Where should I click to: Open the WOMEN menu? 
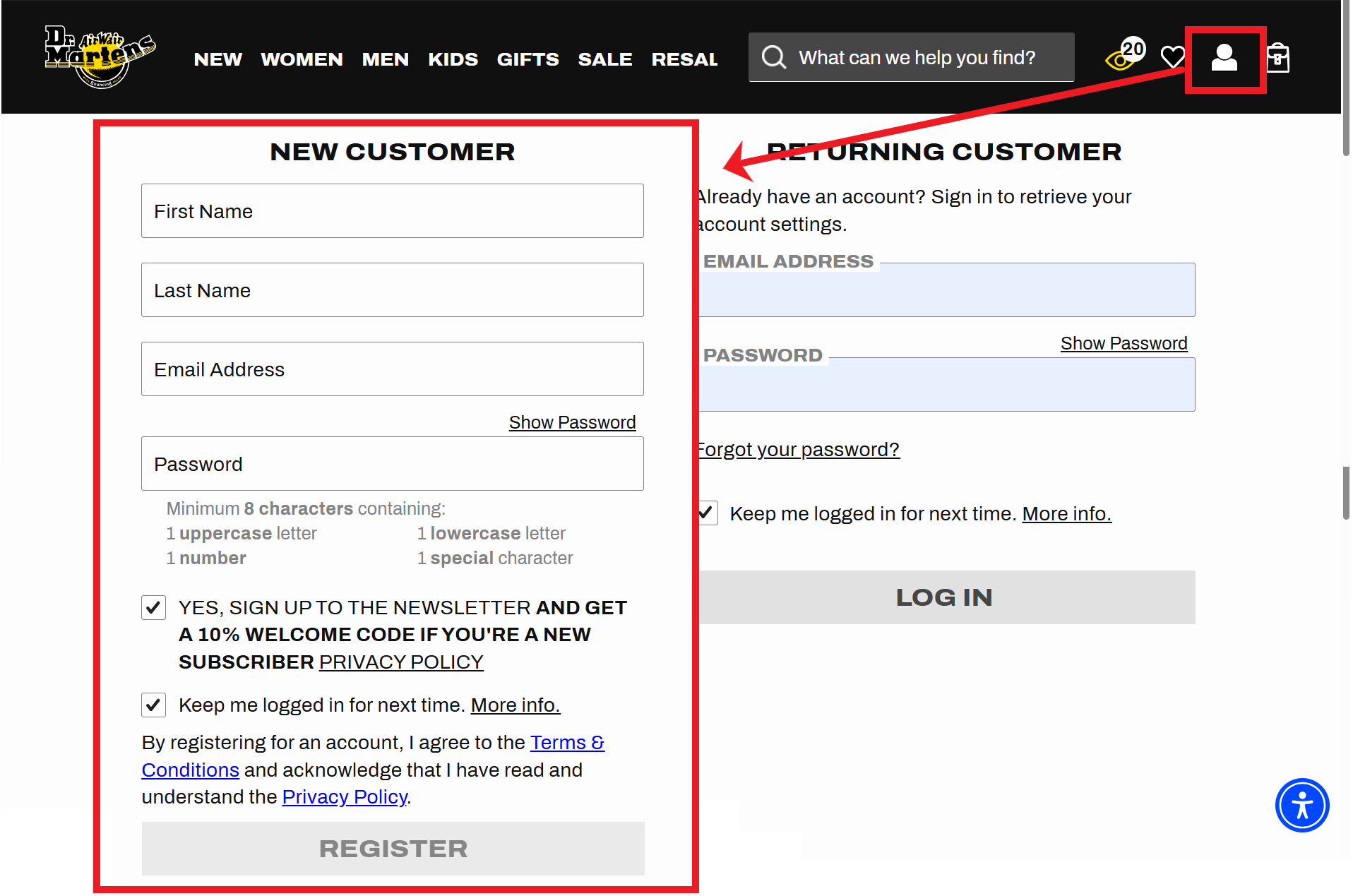[302, 59]
